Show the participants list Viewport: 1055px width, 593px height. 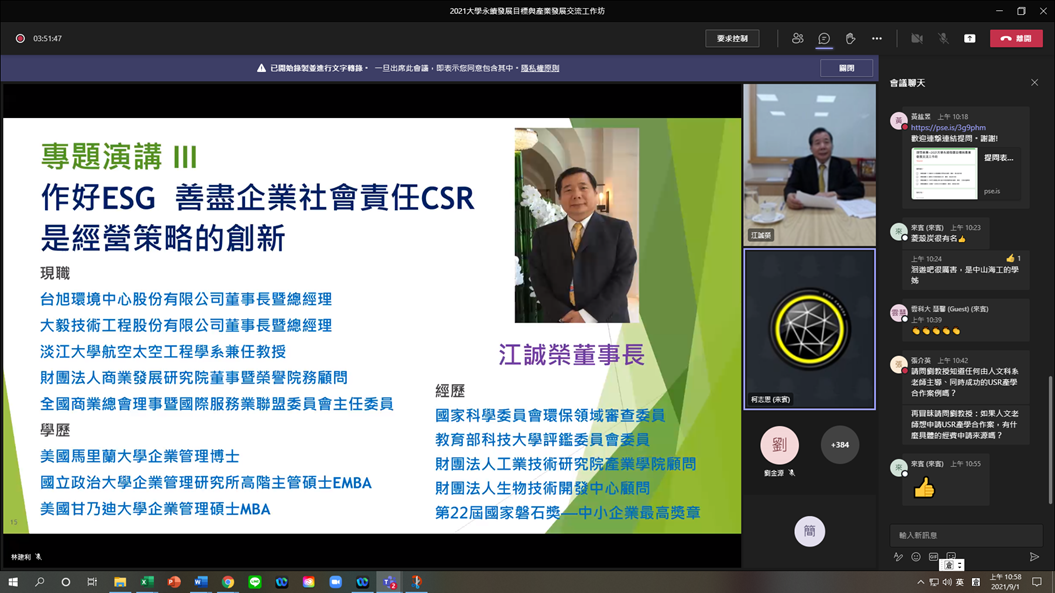click(x=797, y=37)
